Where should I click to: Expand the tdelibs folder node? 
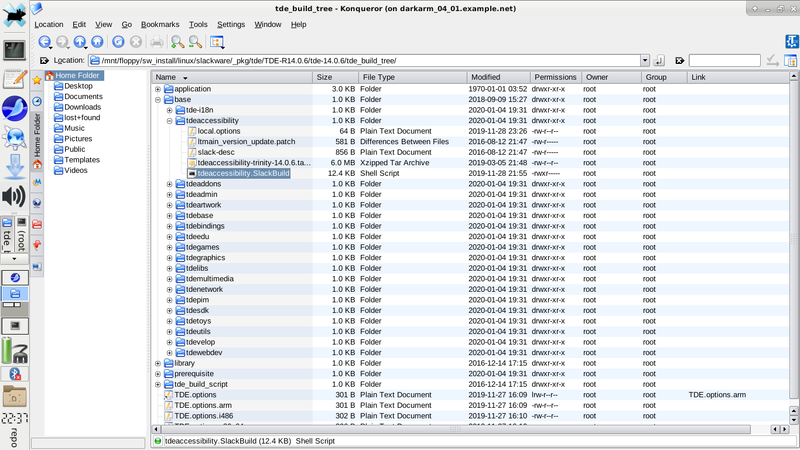point(170,268)
